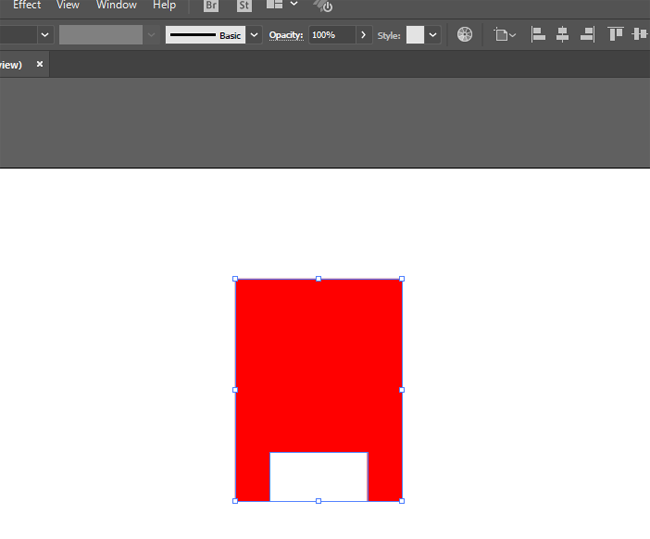Viewport: 650px width, 539px height.
Task: Click the Recolor Artwork wheel icon
Action: pyautogui.click(x=465, y=34)
